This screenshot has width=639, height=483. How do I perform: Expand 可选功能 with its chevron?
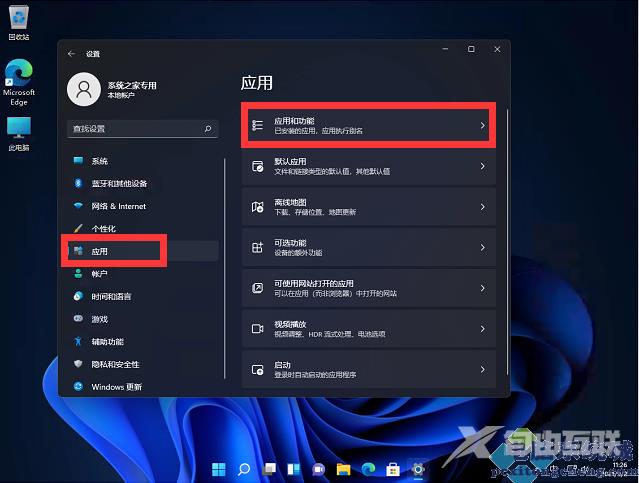point(483,247)
